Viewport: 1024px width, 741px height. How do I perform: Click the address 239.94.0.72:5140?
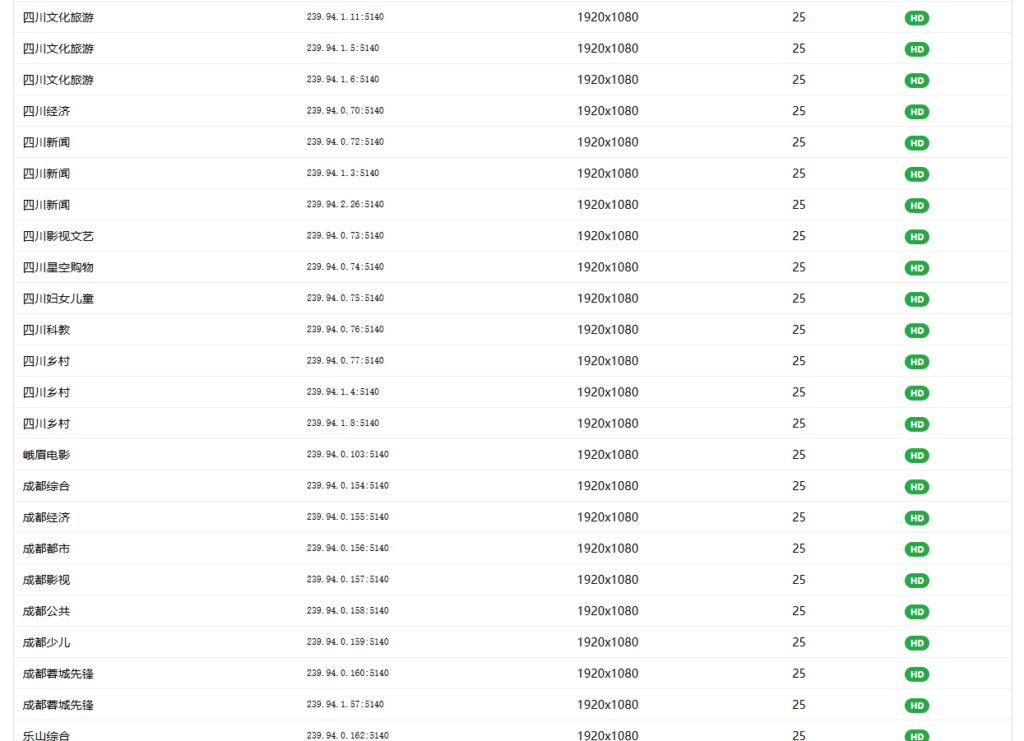pyautogui.click(x=344, y=142)
